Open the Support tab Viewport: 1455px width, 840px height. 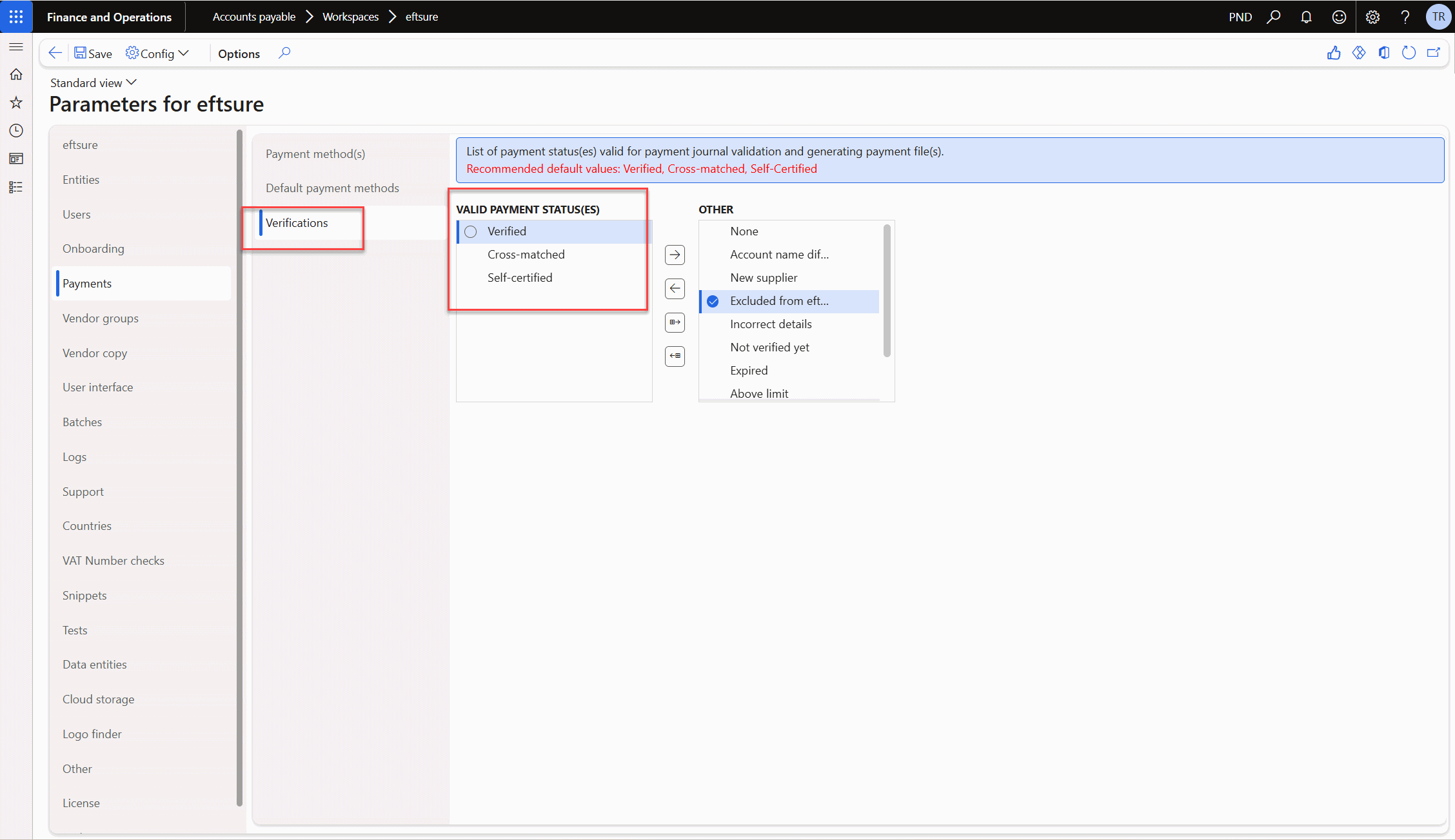(143, 492)
